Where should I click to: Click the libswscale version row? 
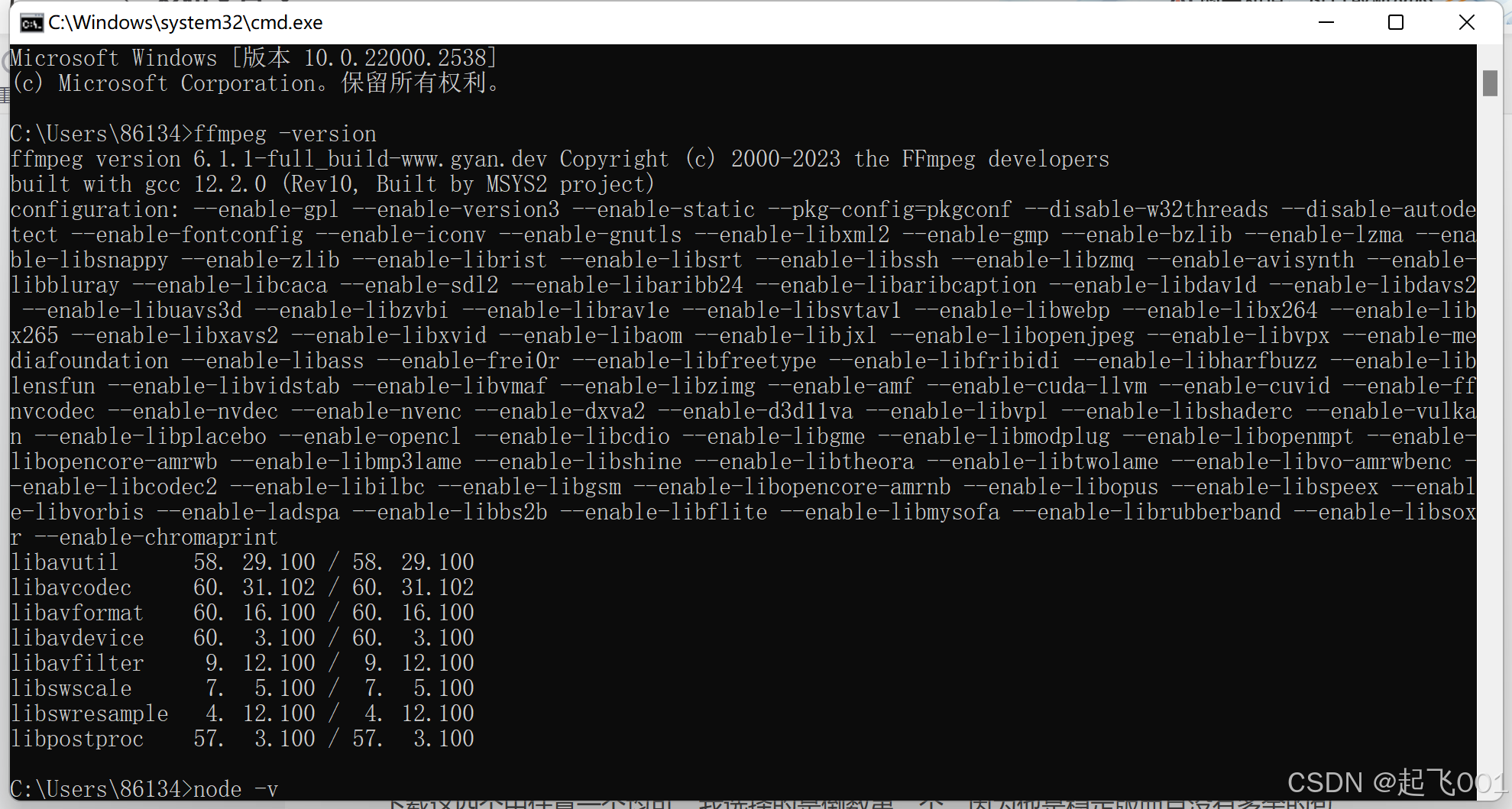click(x=242, y=688)
